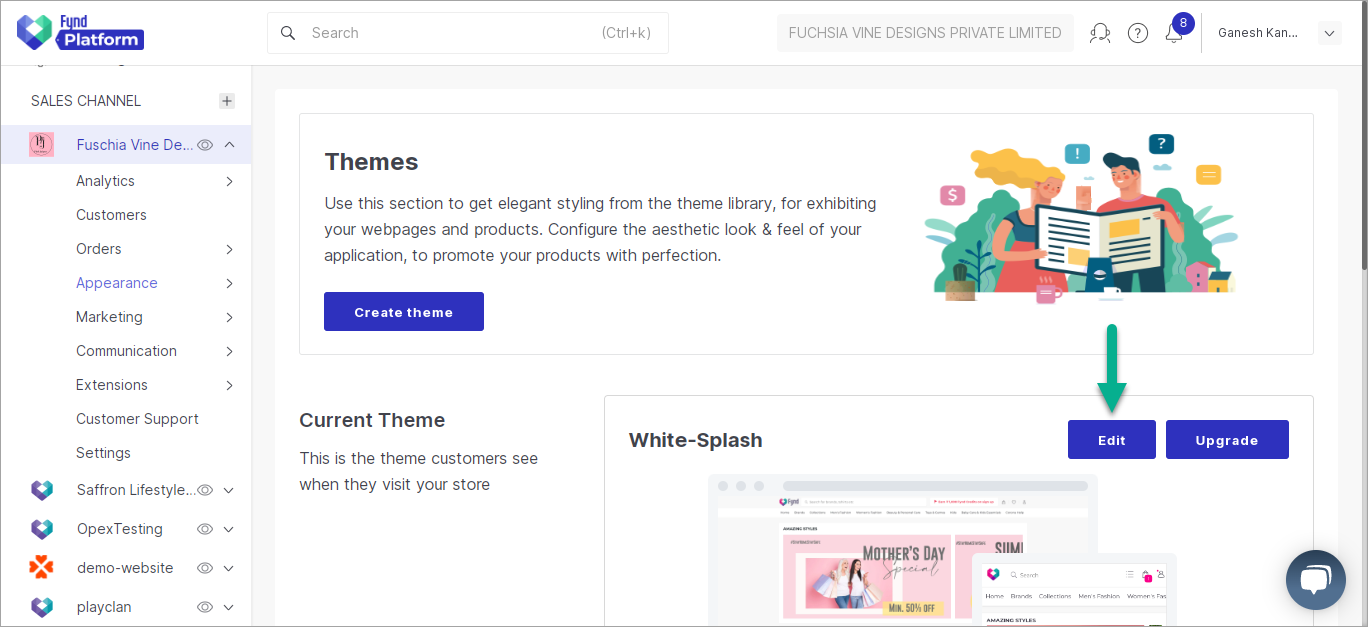
Task: Click the OpexTesting channel logo
Action: click(41, 529)
